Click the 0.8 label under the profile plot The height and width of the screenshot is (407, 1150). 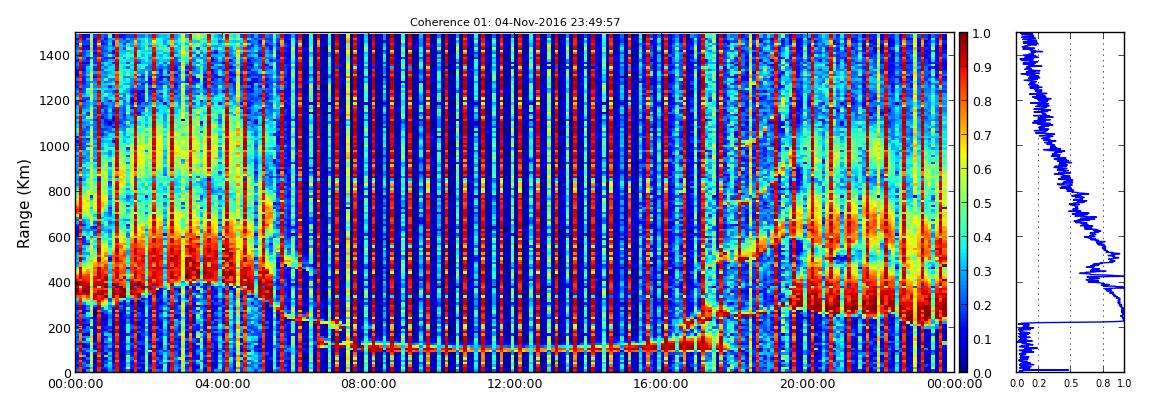(x=1104, y=384)
